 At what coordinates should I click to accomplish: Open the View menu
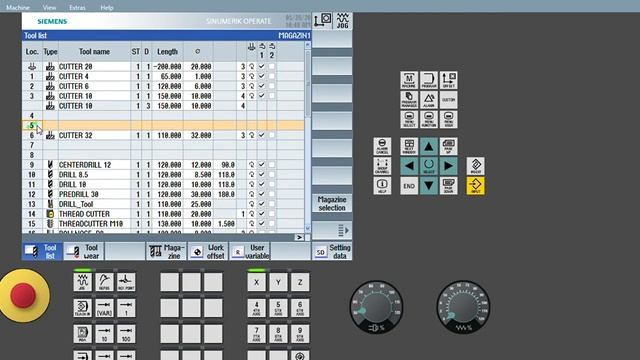[49, 7]
